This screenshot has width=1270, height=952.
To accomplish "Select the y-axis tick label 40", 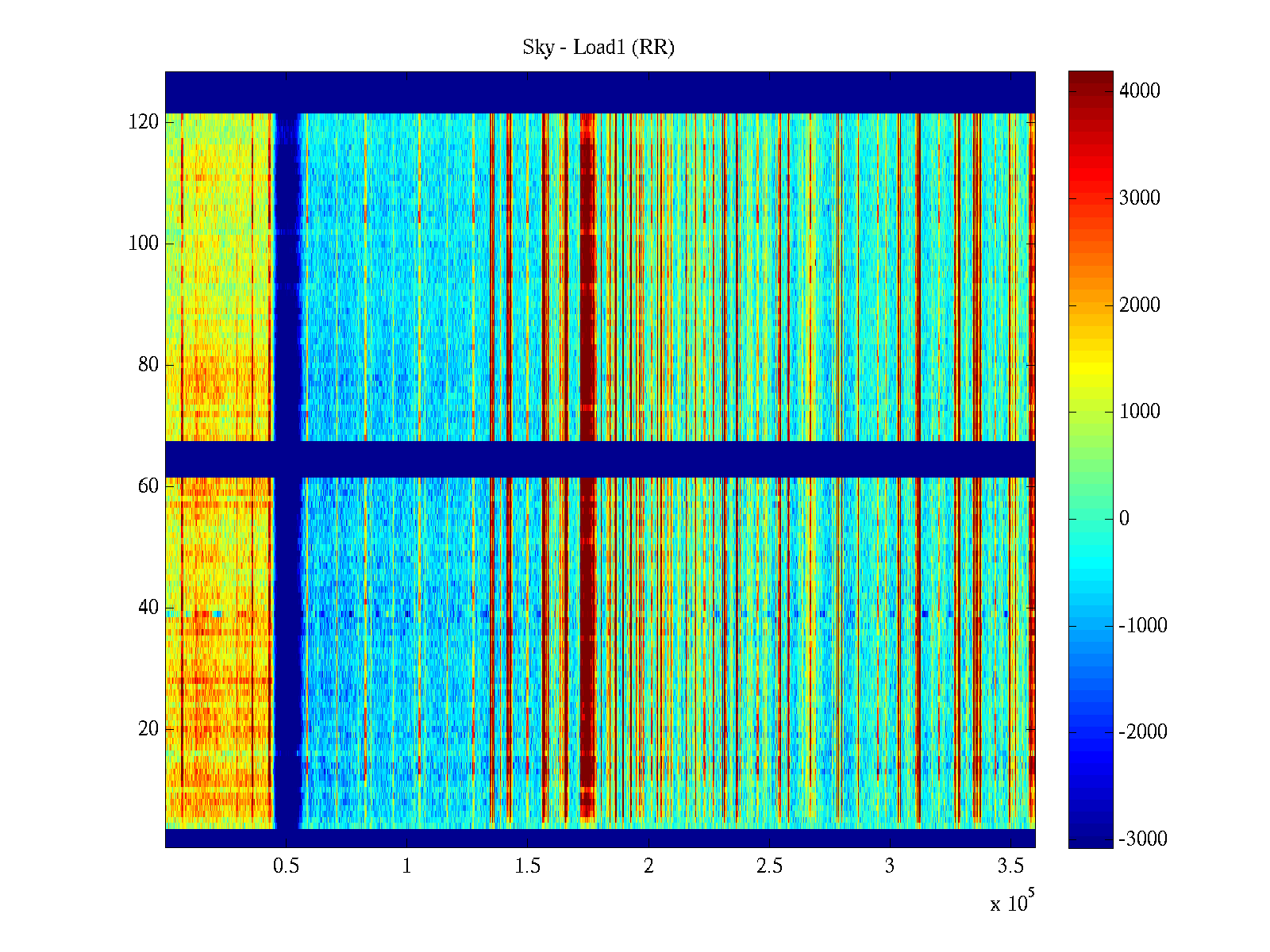I will click(x=148, y=608).
